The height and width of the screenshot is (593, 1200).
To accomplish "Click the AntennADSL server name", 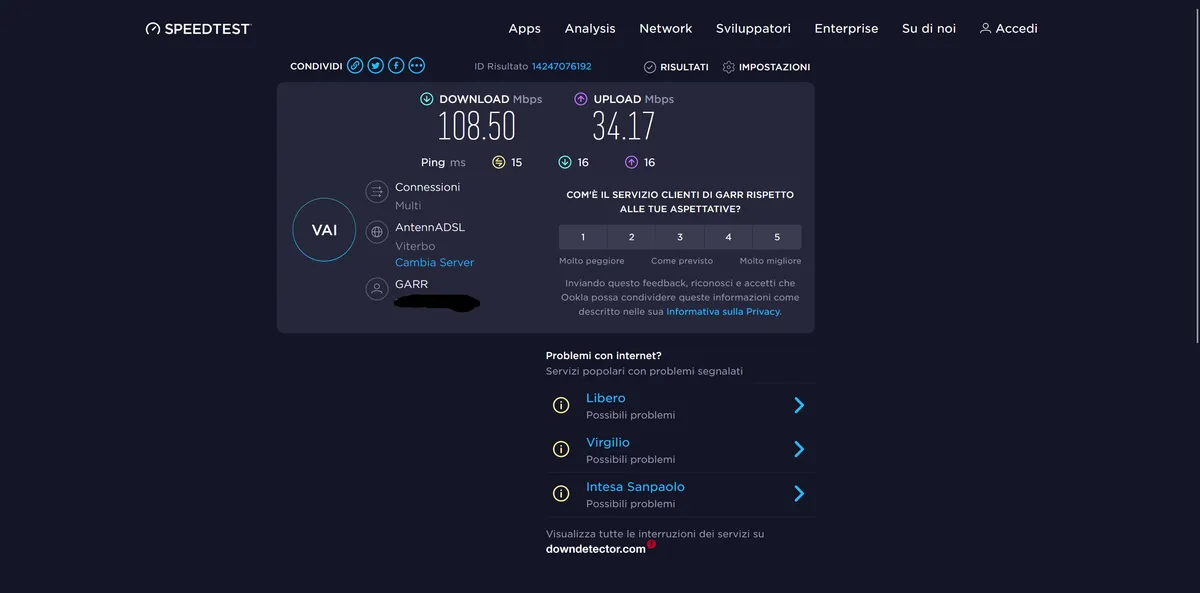I will pyautogui.click(x=430, y=227).
